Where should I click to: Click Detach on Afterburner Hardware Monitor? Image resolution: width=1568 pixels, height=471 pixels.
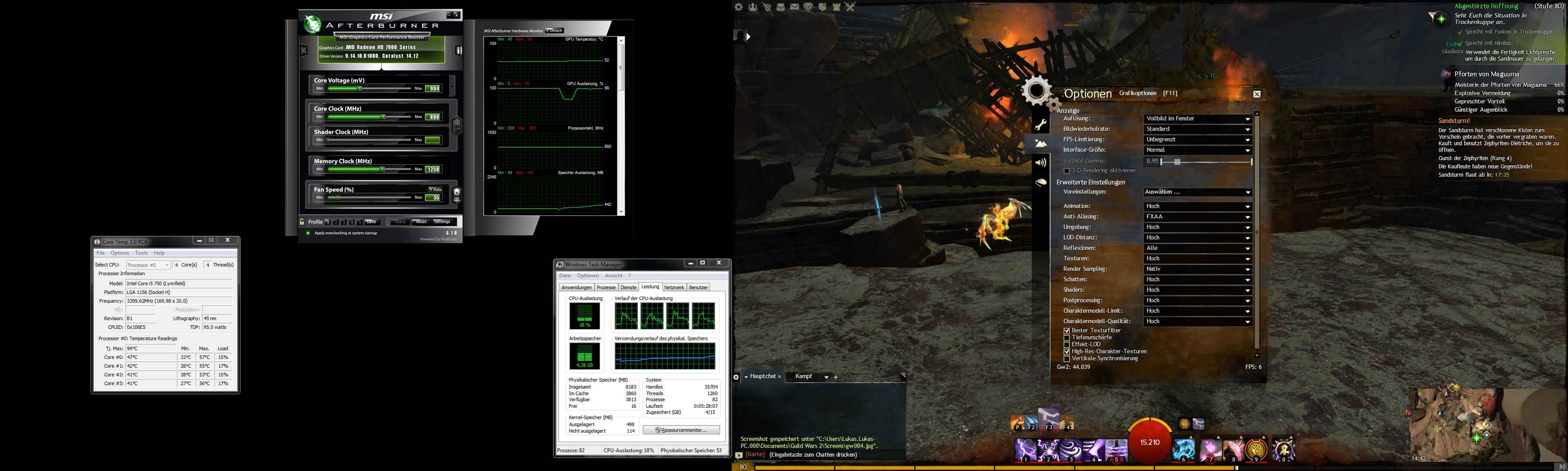tap(555, 31)
